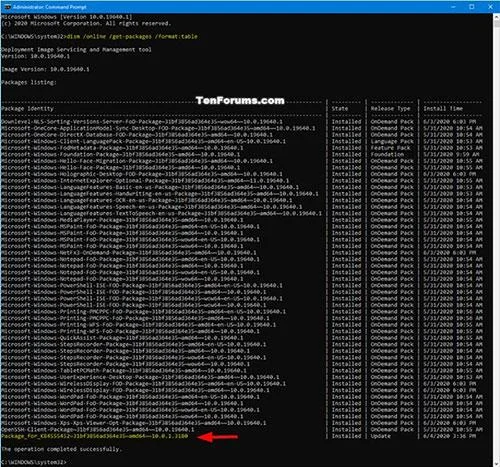
Task: Click the Update release type entry
Action: (x=380, y=436)
